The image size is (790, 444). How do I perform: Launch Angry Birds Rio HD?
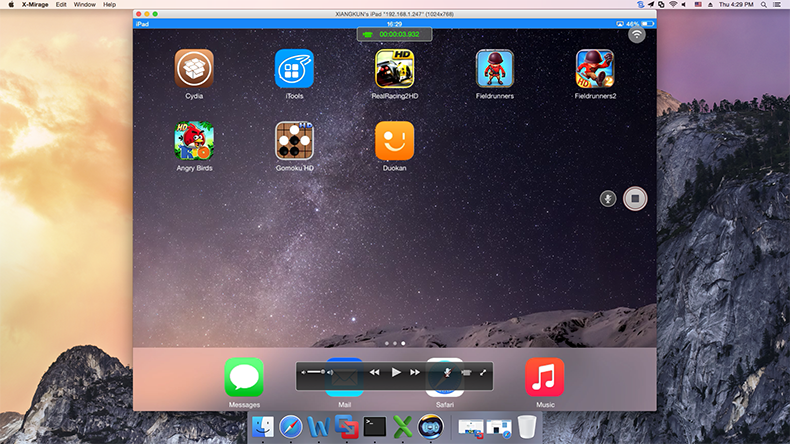[x=194, y=141]
